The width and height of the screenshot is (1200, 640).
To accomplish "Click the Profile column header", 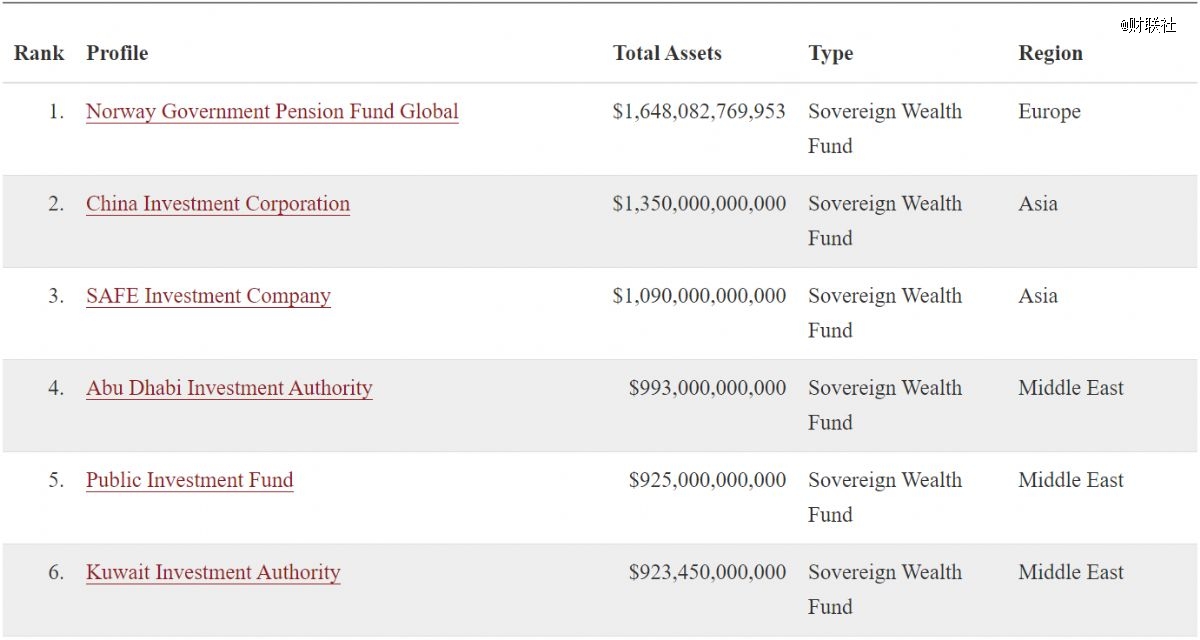I will [x=117, y=53].
